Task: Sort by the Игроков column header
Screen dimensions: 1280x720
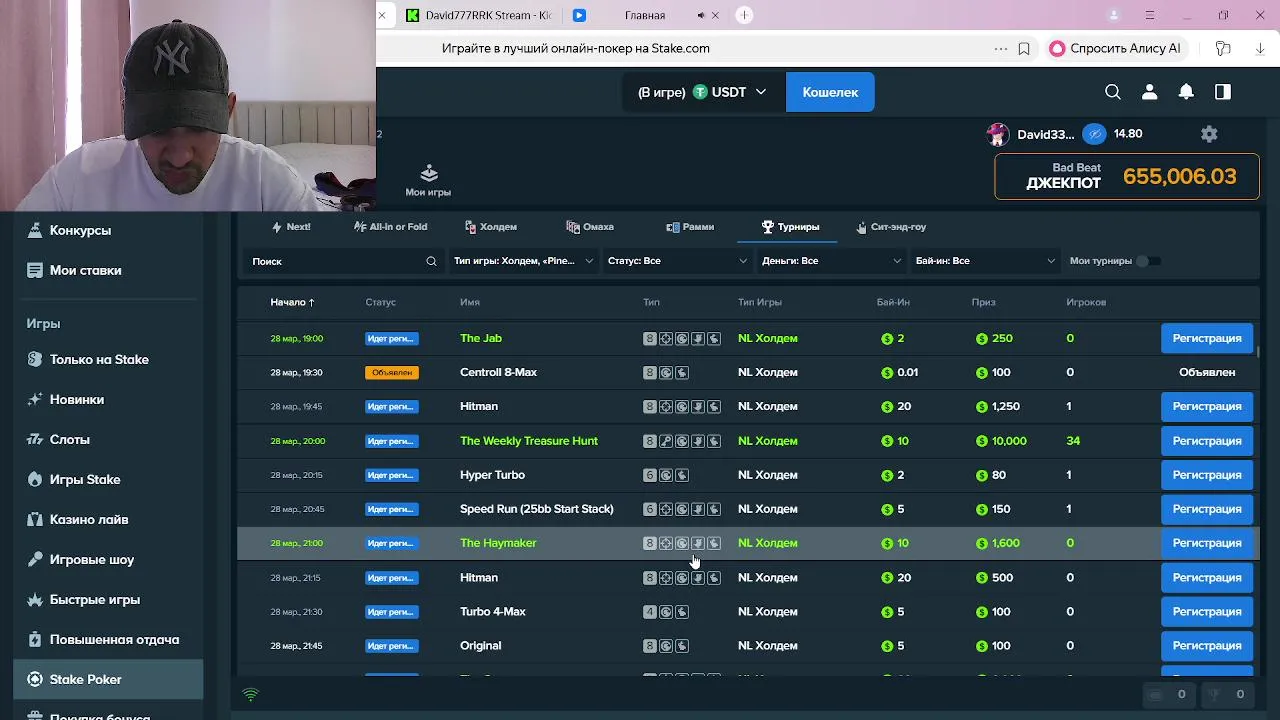Action: 1086,302
